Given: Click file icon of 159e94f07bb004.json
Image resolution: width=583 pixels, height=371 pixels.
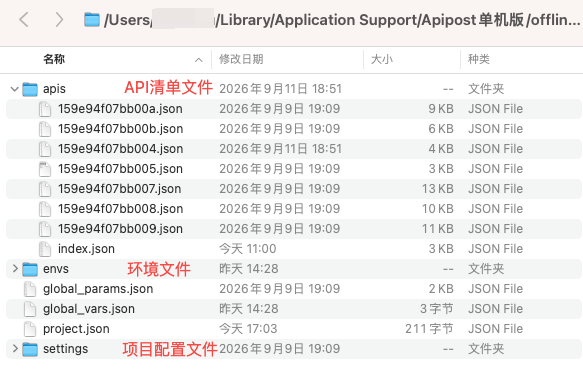Looking at the screenshot, I should click(x=45, y=149).
